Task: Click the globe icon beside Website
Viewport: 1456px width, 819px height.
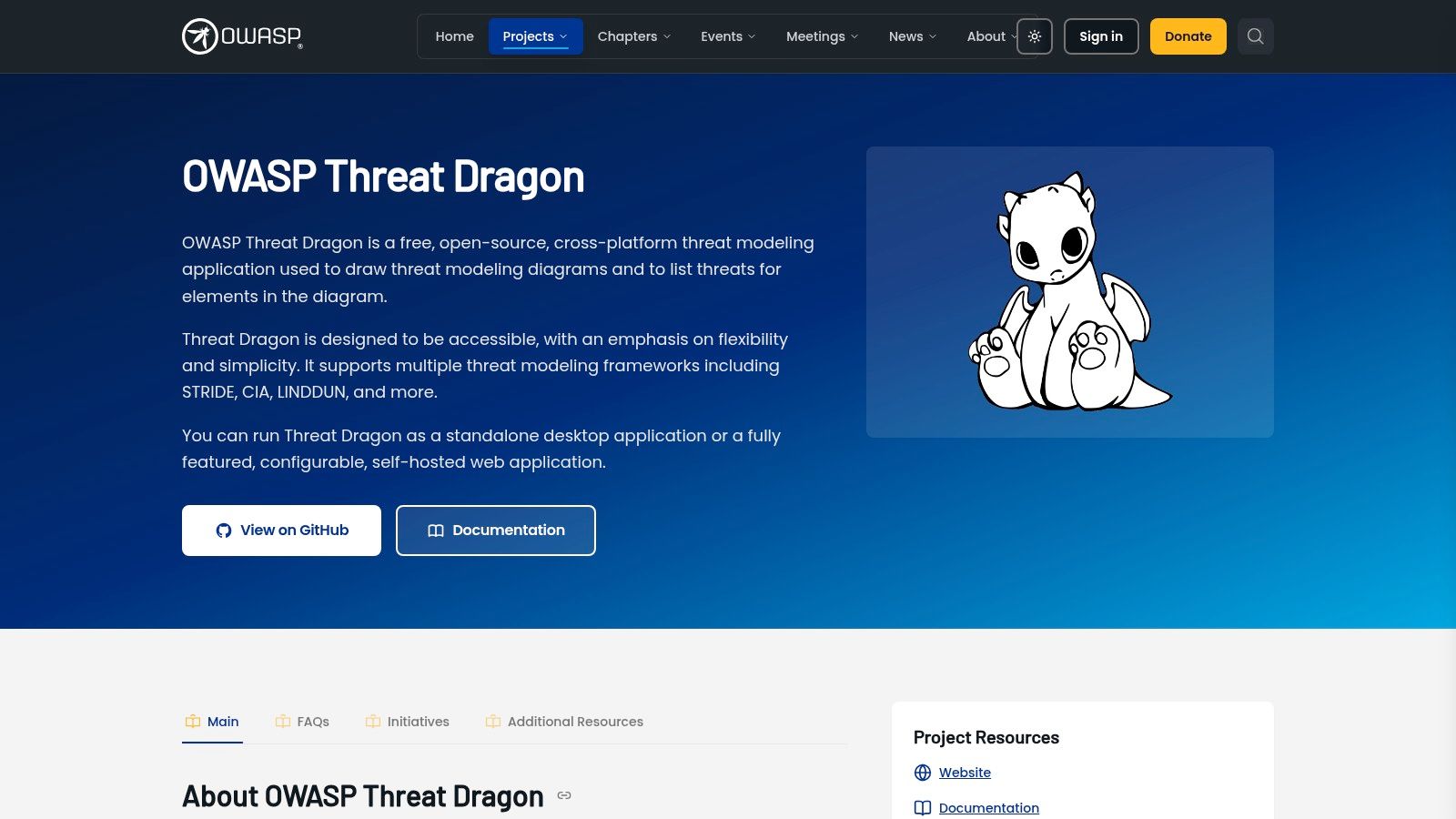Action: [923, 773]
